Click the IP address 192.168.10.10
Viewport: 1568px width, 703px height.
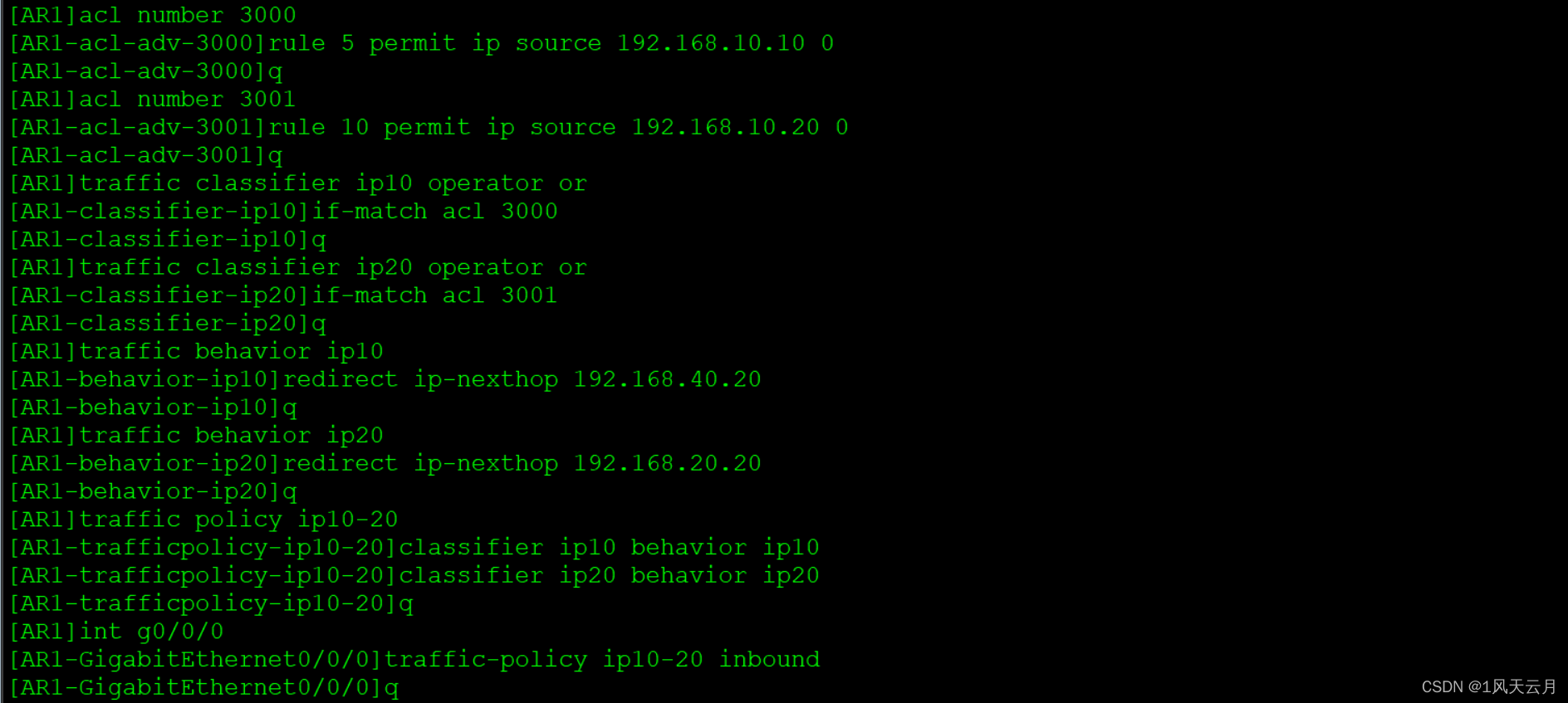pos(711,43)
